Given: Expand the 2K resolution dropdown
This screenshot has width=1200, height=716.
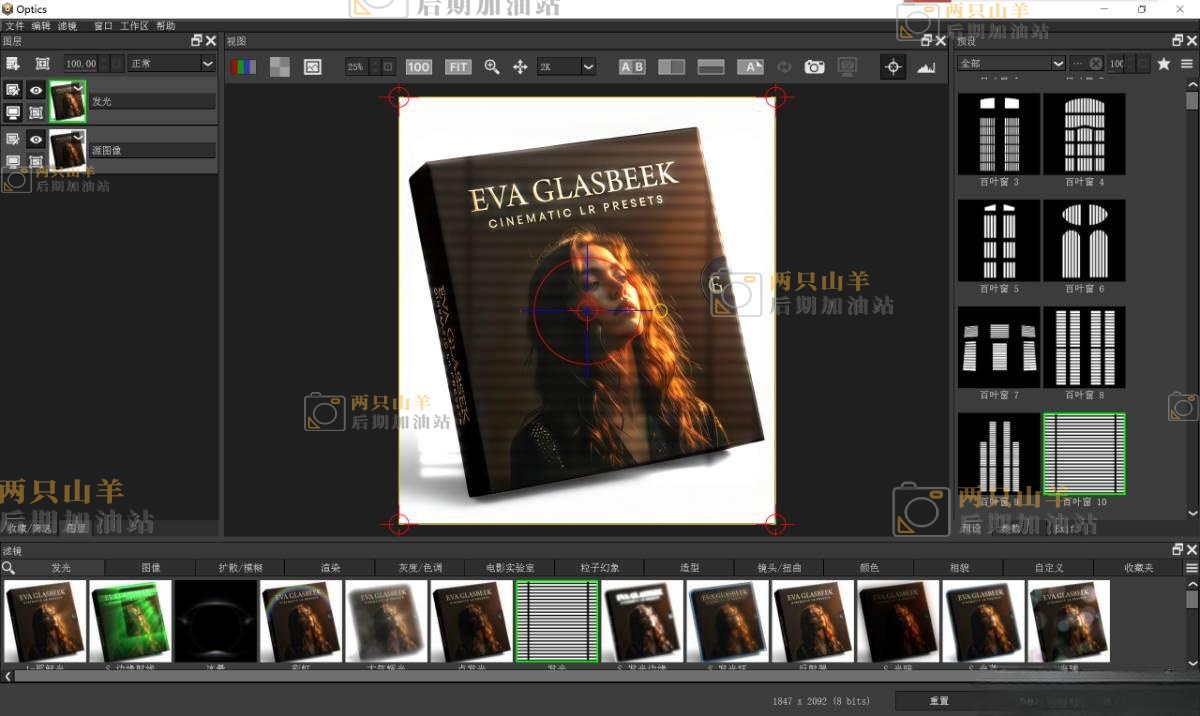Looking at the screenshot, I should (x=566, y=67).
